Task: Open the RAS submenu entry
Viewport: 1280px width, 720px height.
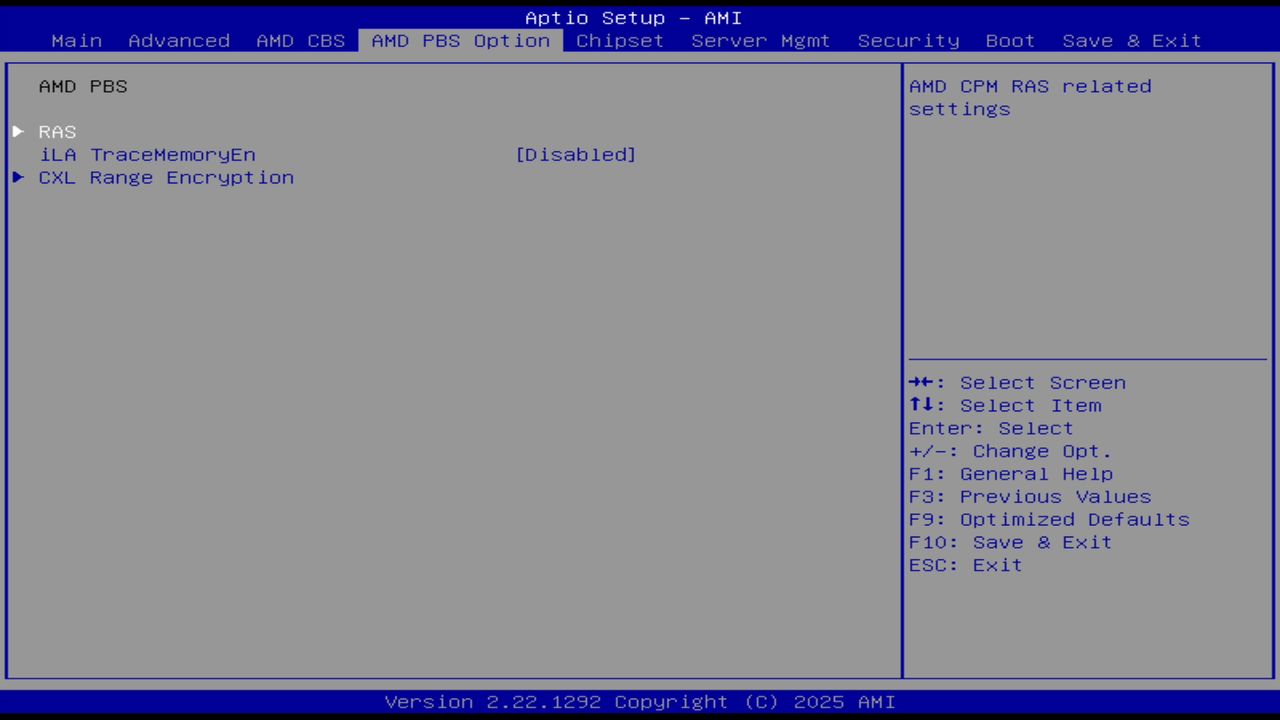Action: click(57, 132)
